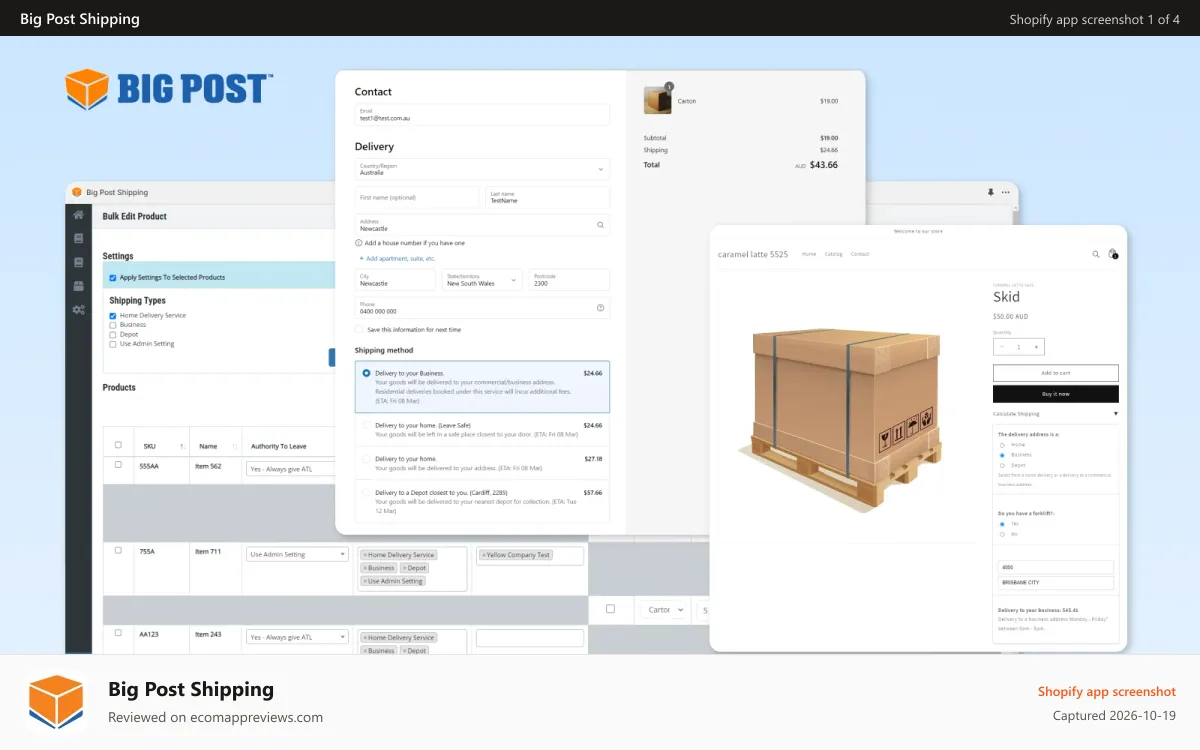The width and height of the screenshot is (1200, 750).
Task: Open the 'caramel latte 5525' store name link
Action: [753, 254]
